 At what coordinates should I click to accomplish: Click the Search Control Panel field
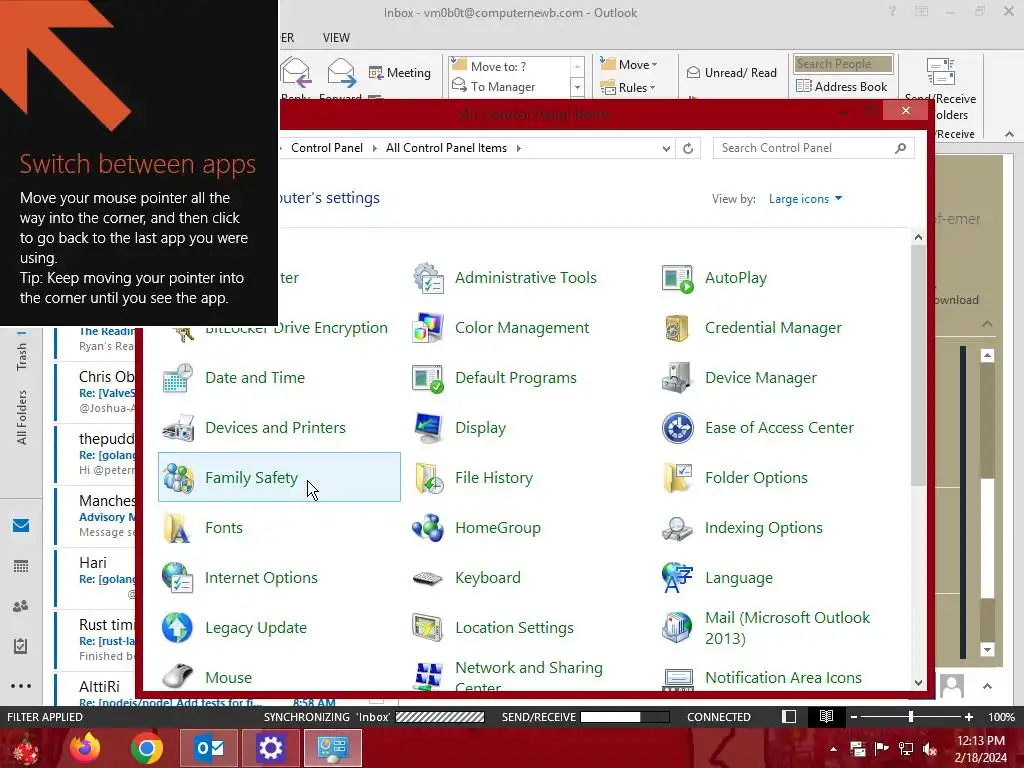click(813, 148)
